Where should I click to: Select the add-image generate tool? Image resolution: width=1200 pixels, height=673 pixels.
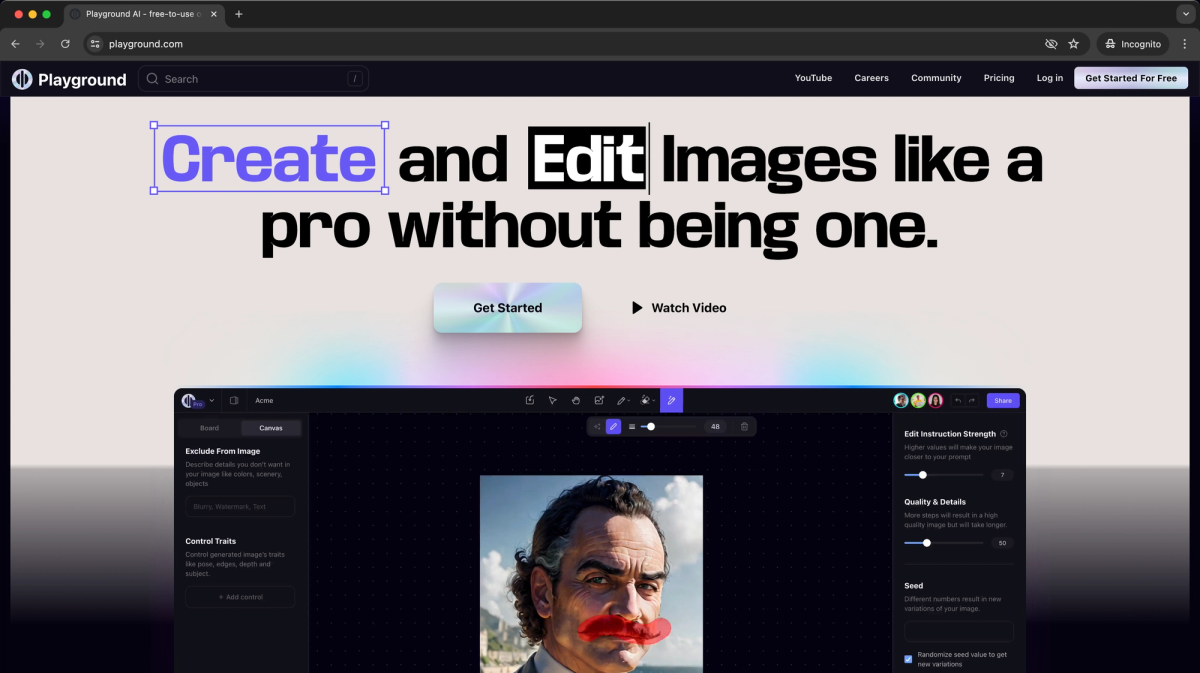point(599,400)
